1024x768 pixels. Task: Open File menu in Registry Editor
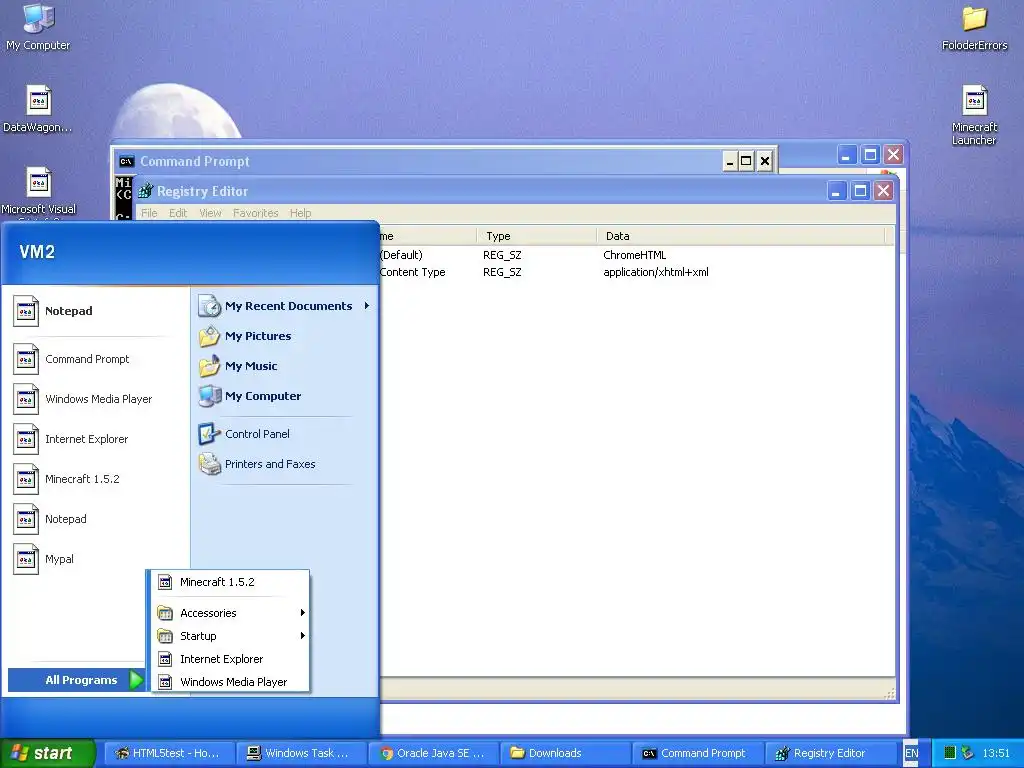149,213
